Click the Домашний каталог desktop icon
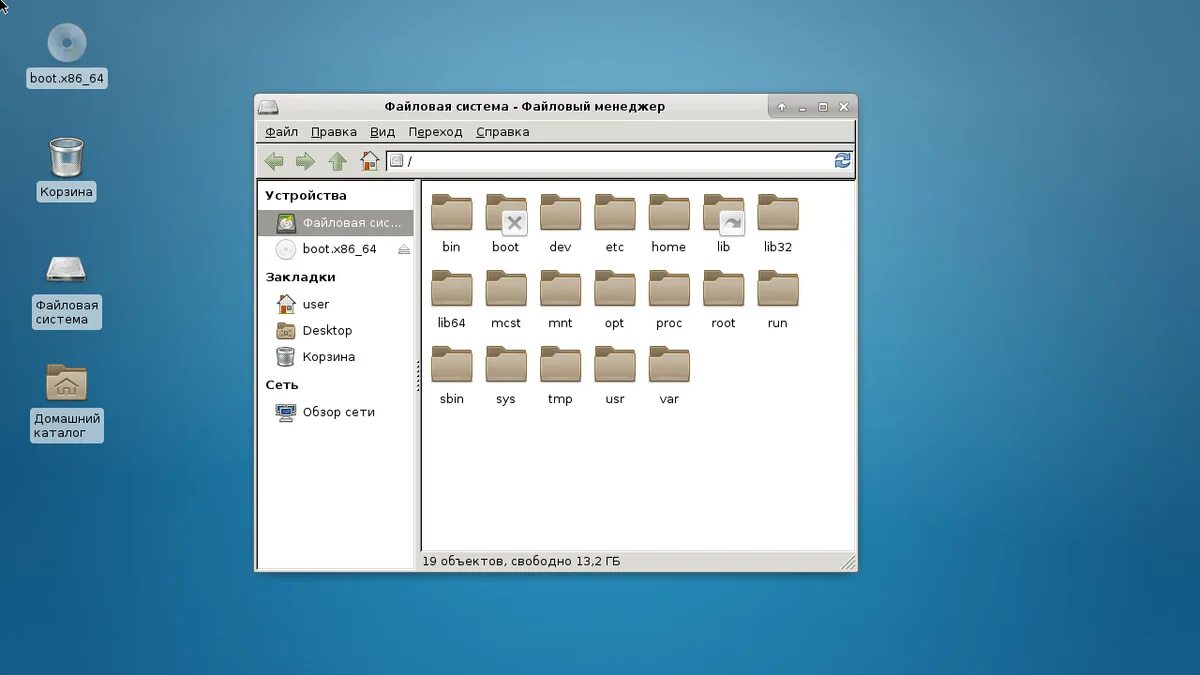1200x675 pixels. (x=67, y=402)
